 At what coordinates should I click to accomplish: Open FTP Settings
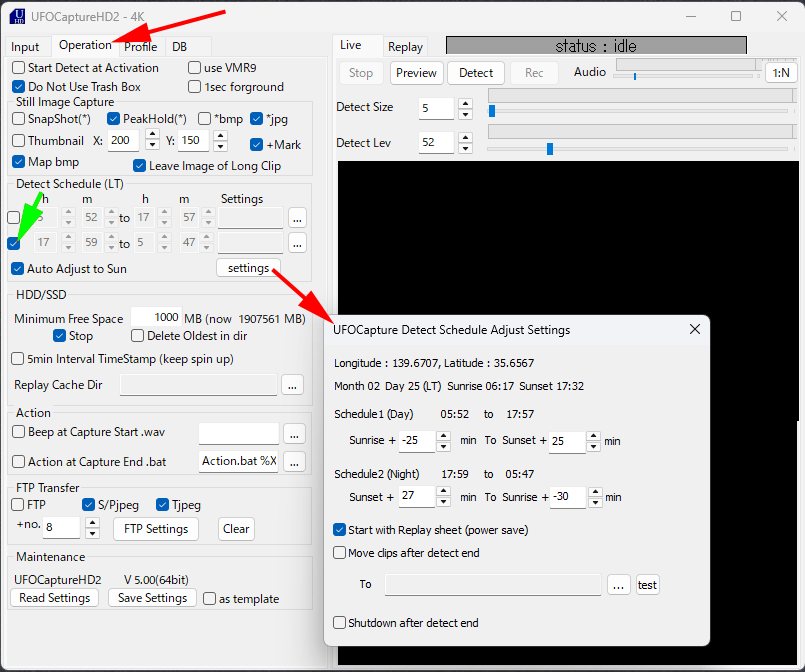[154, 529]
